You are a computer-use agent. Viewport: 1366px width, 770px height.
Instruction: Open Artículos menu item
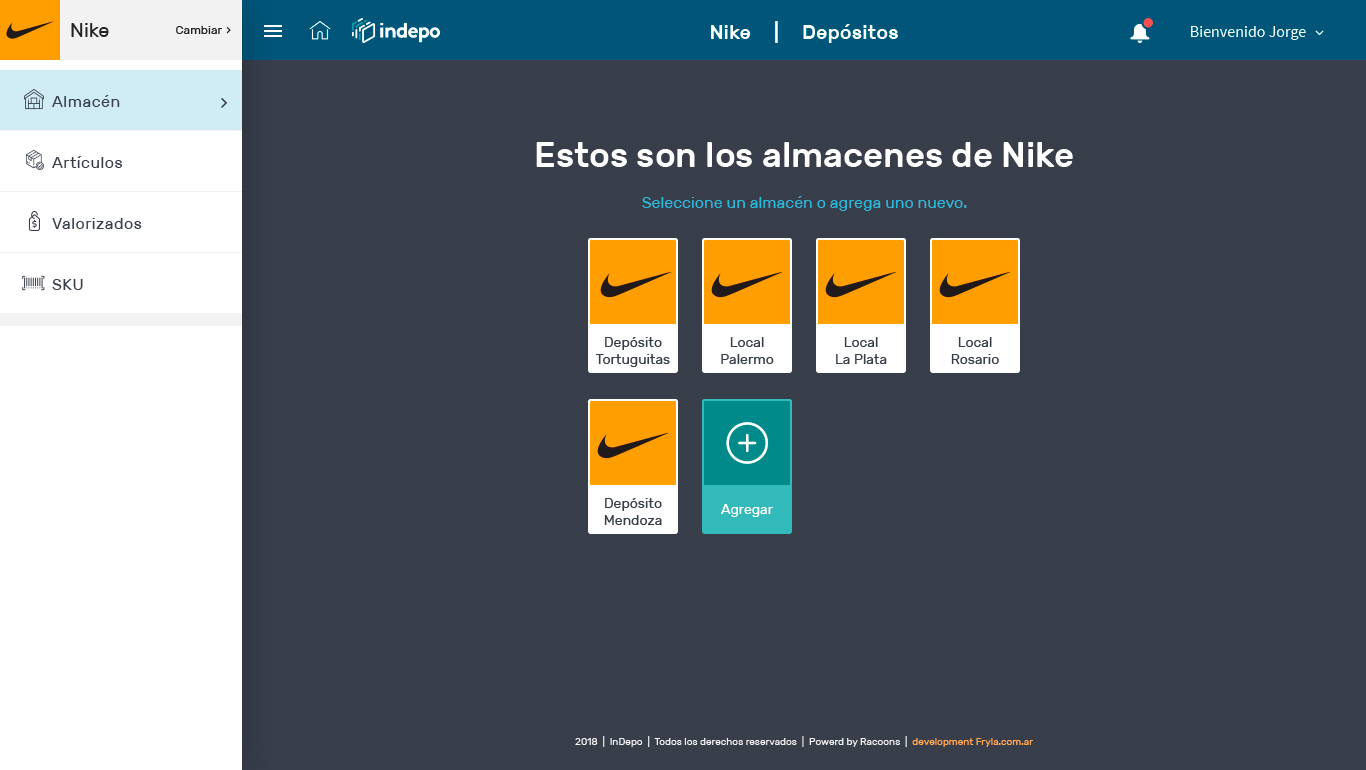click(121, 161)
